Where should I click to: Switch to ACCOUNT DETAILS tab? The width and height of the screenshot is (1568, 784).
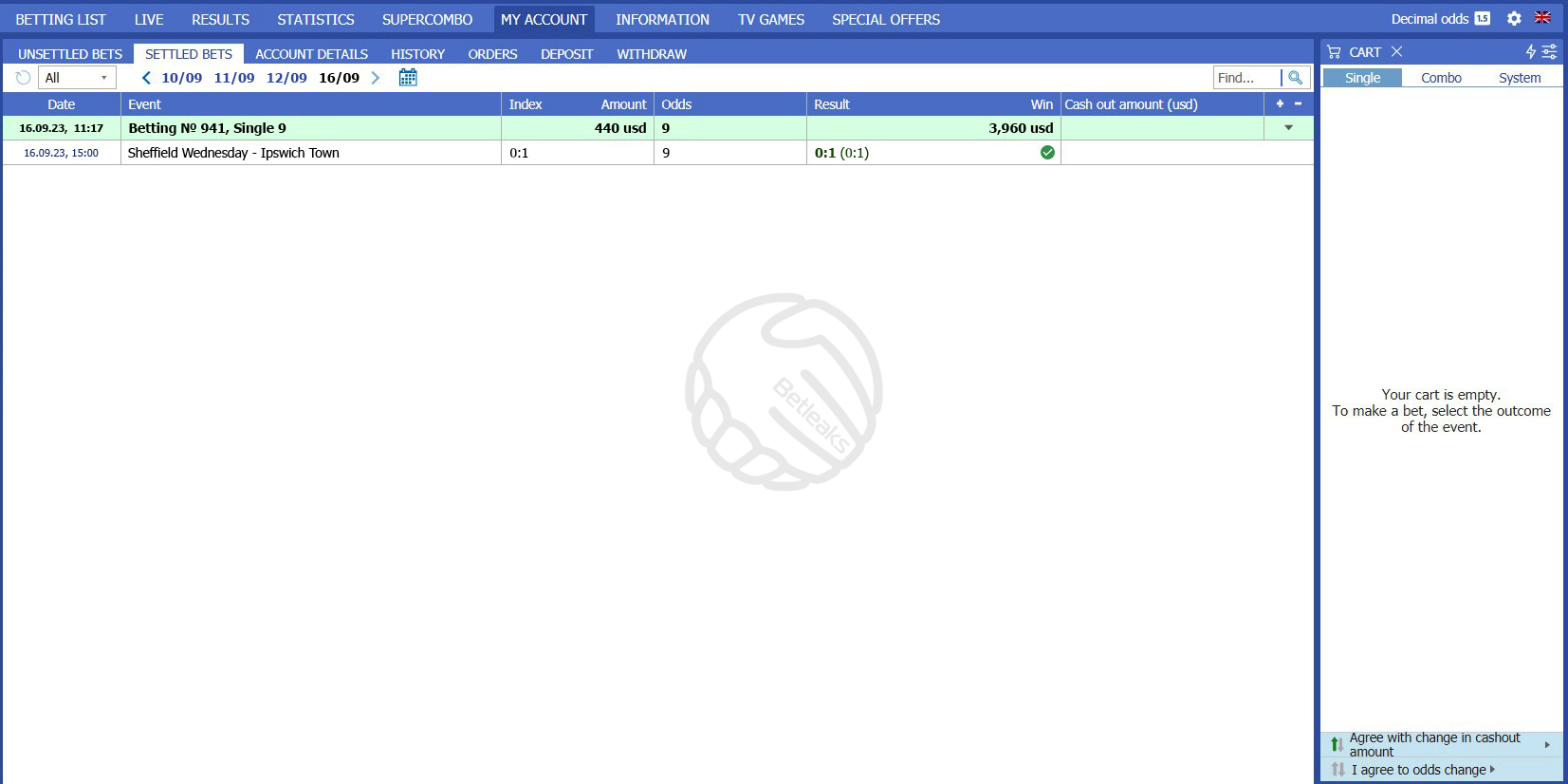(311, 54)
